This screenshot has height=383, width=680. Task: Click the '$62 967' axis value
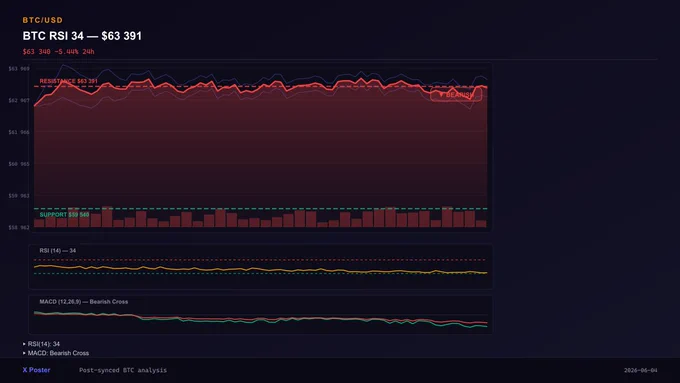point(19,100)
